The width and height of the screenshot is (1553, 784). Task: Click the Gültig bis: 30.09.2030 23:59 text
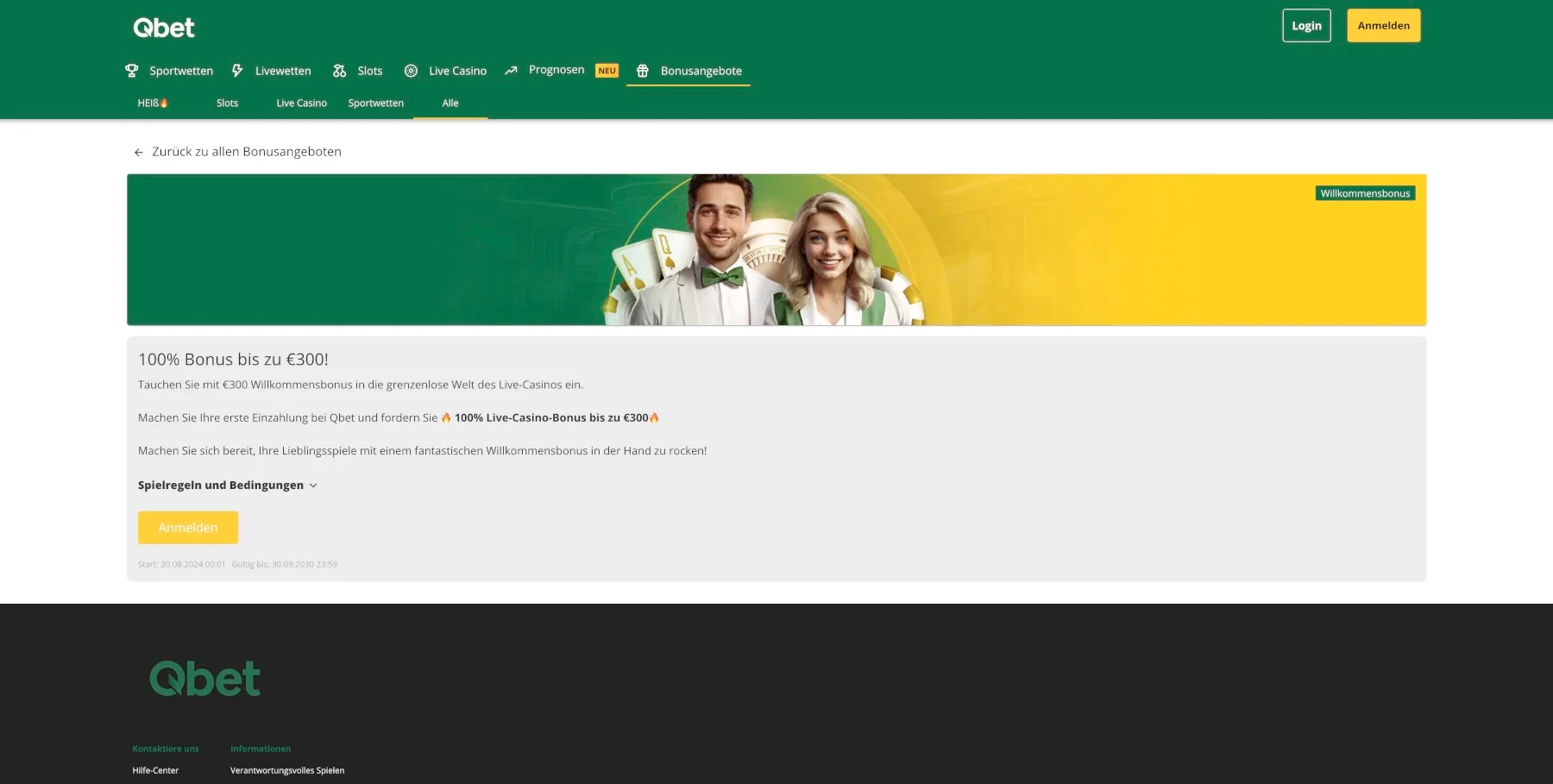285,565
